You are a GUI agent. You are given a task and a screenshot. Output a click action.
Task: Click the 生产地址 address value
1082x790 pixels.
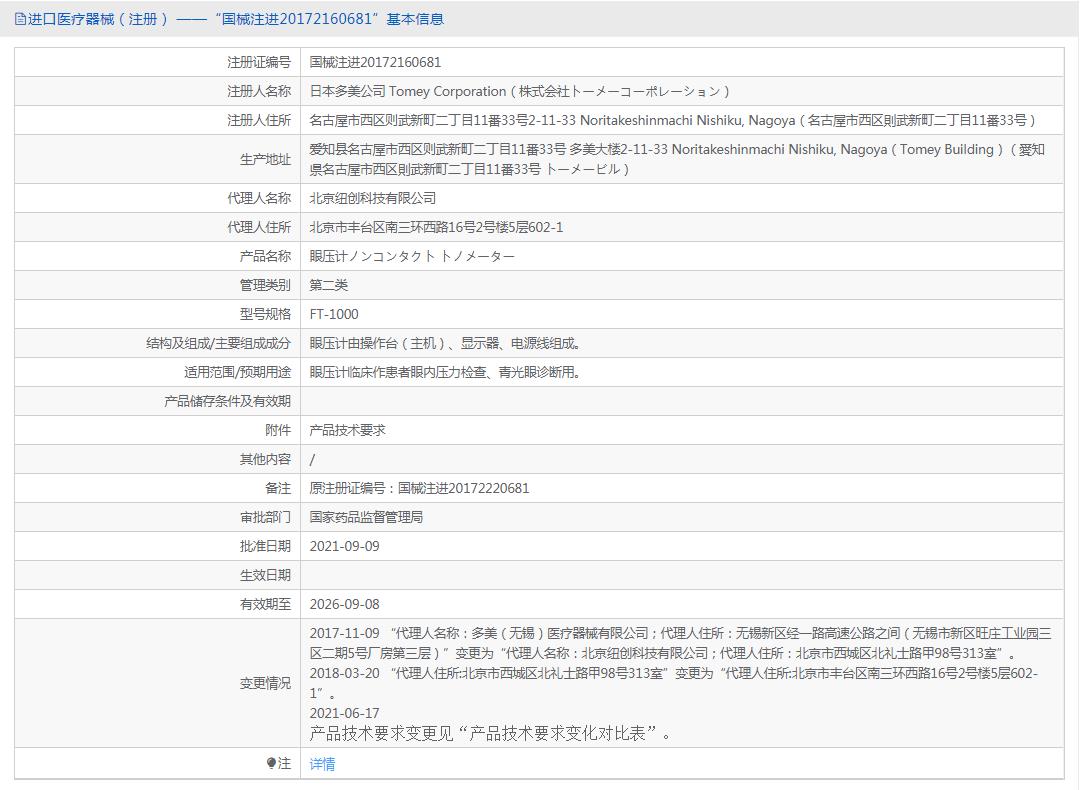677,159
